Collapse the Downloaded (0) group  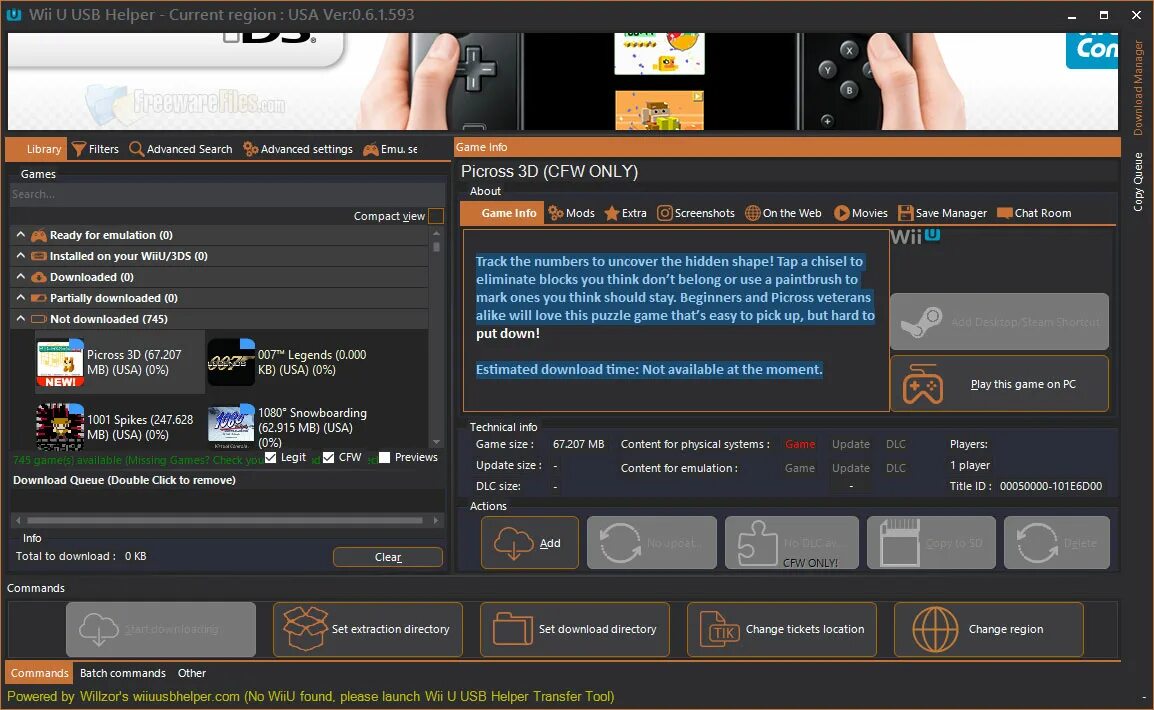pyautogui.click(x=21, y=277)
